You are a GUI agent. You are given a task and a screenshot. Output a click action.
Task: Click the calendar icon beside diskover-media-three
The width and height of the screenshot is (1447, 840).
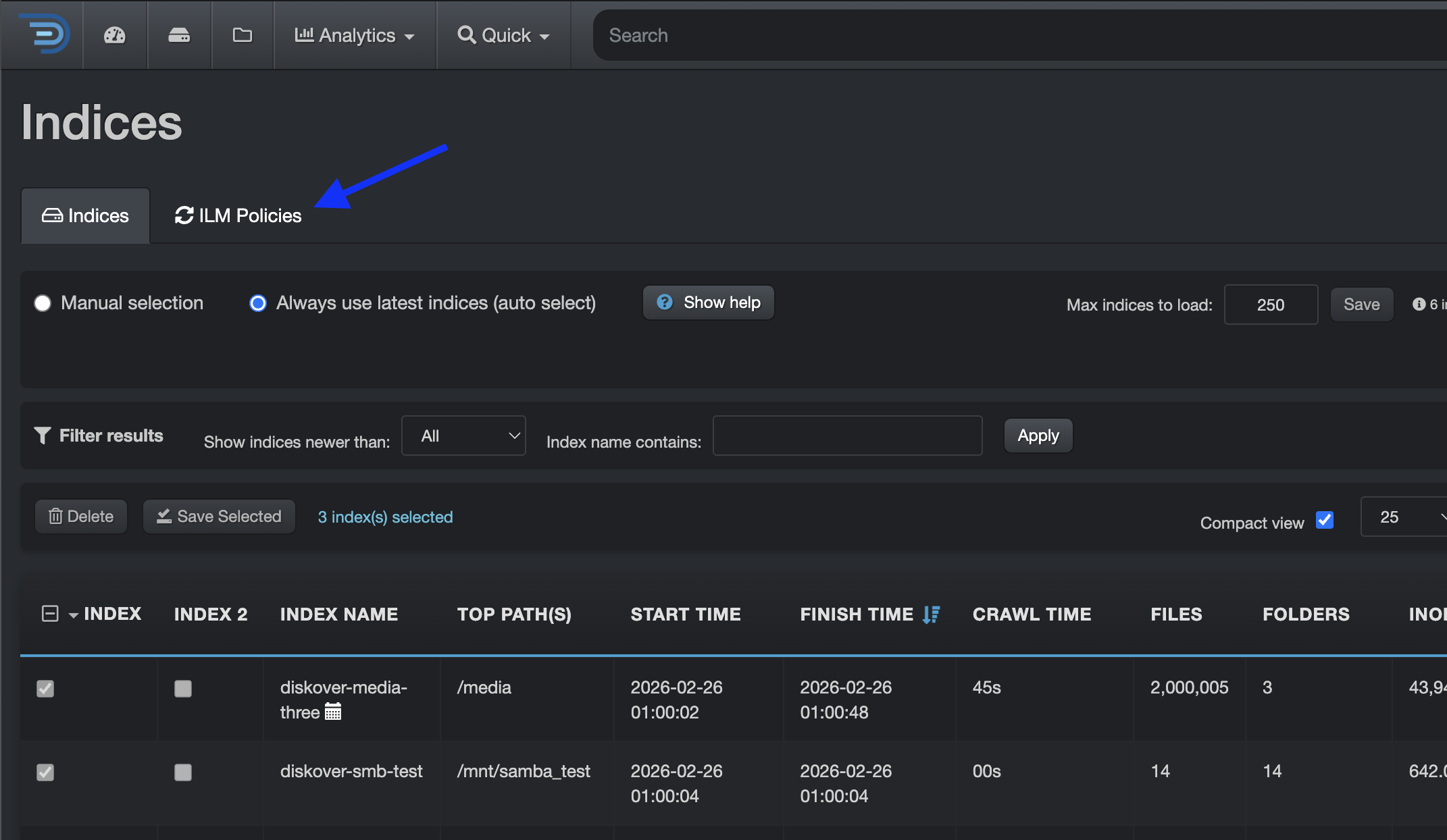[x=333, y=712]
